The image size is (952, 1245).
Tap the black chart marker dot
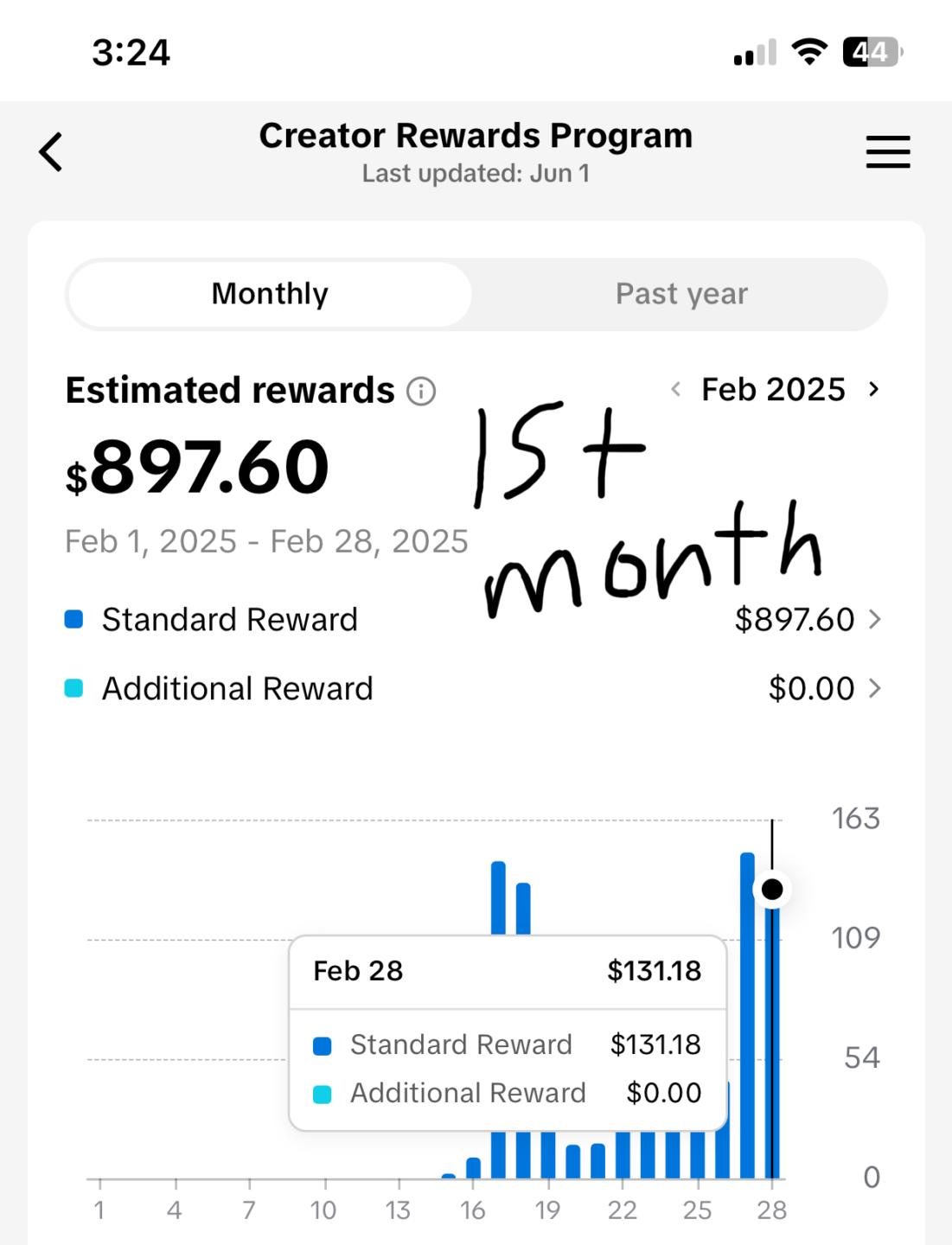point(772,889)
